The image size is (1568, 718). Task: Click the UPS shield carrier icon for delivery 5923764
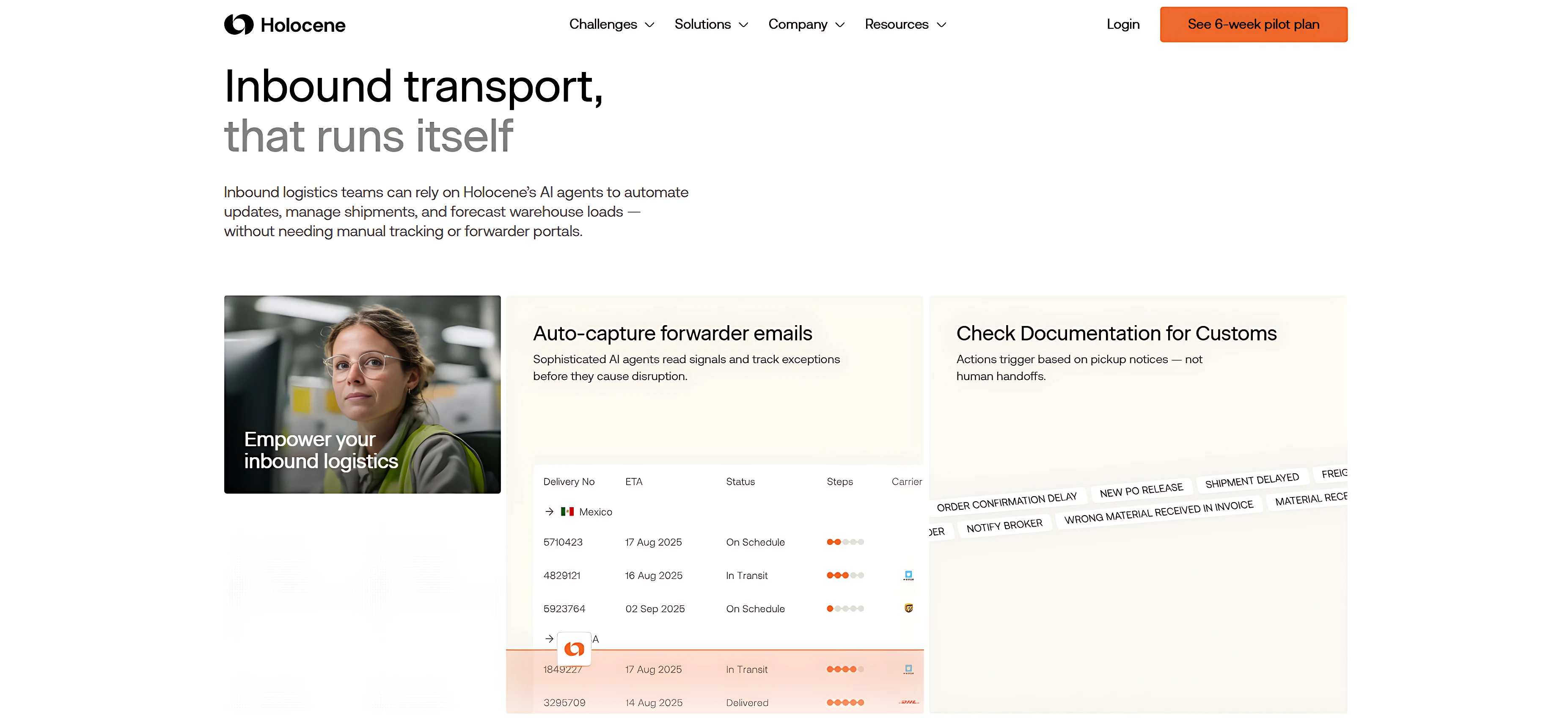(908, 608)
